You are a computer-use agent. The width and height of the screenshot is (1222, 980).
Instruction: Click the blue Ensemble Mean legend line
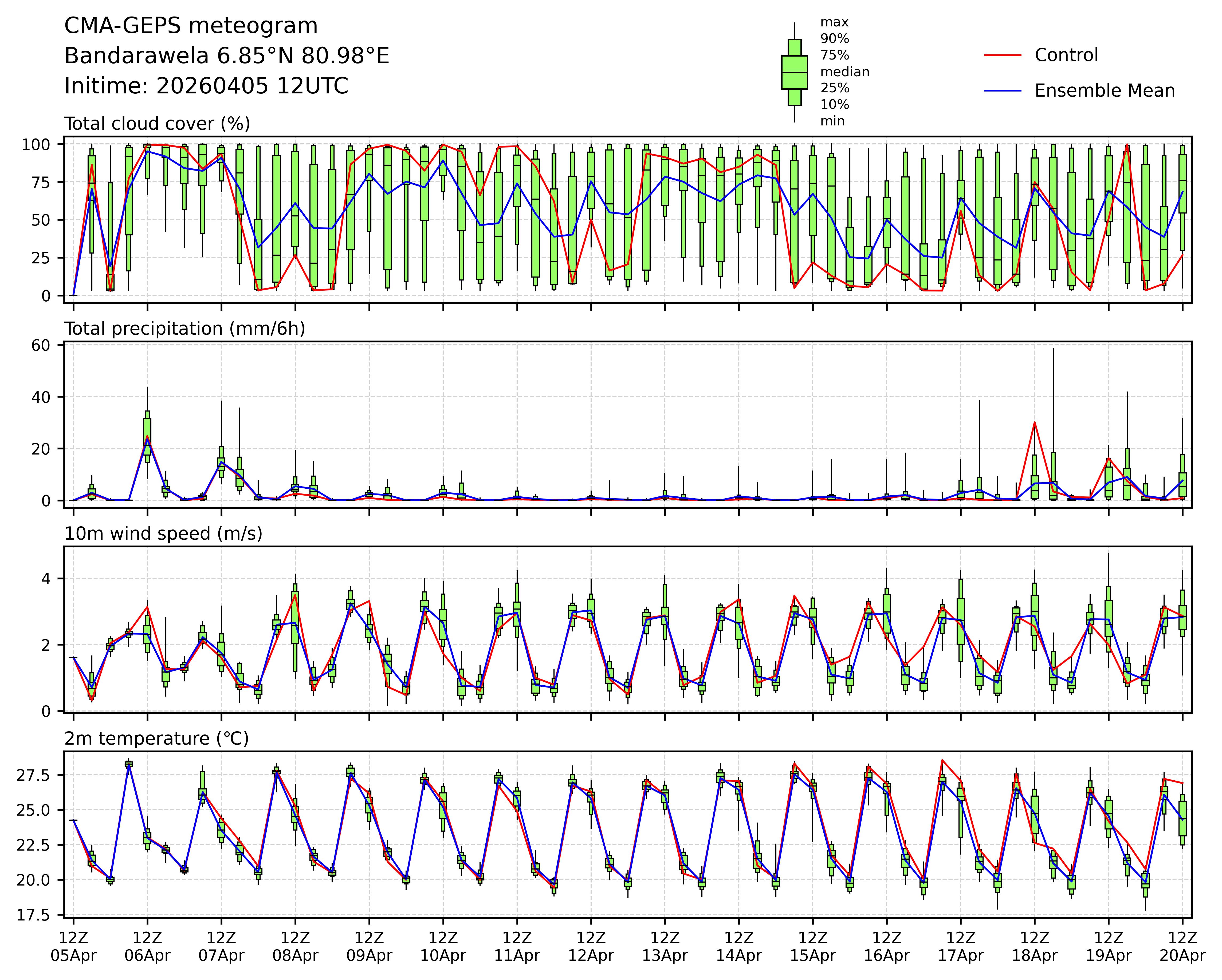(1003, 91)
